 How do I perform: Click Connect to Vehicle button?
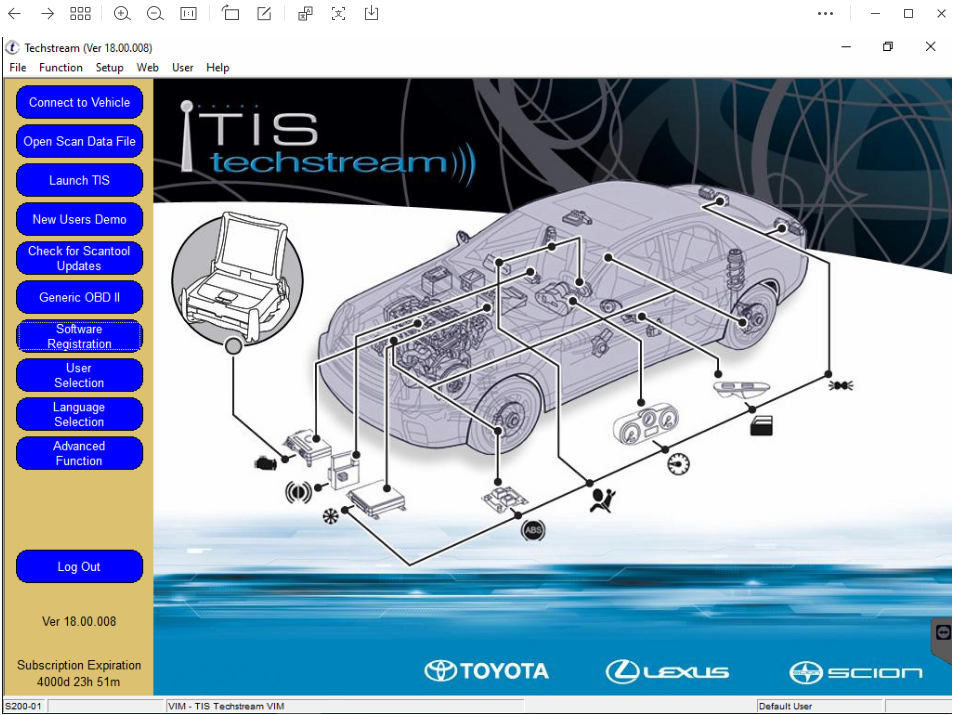(79, 102)
